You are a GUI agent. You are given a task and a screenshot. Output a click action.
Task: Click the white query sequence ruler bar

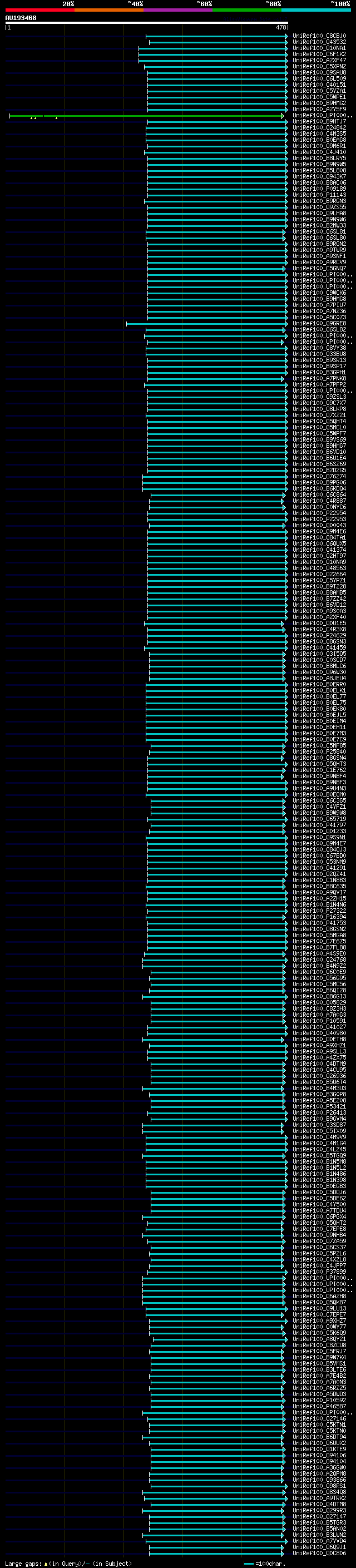click(147, 23)
